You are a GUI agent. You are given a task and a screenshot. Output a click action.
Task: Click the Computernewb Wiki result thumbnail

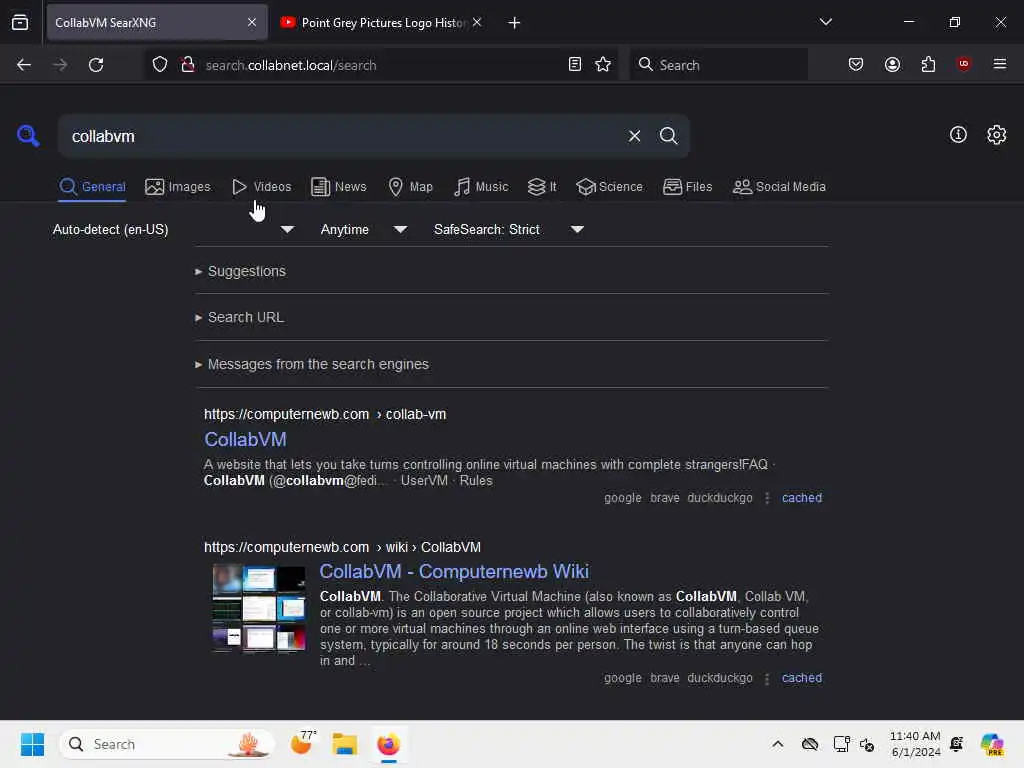259,609
